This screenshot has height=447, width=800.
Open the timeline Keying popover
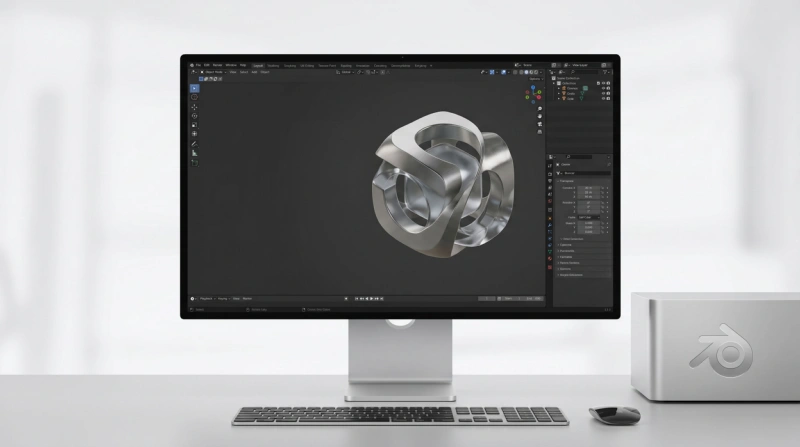click(223, 299)
